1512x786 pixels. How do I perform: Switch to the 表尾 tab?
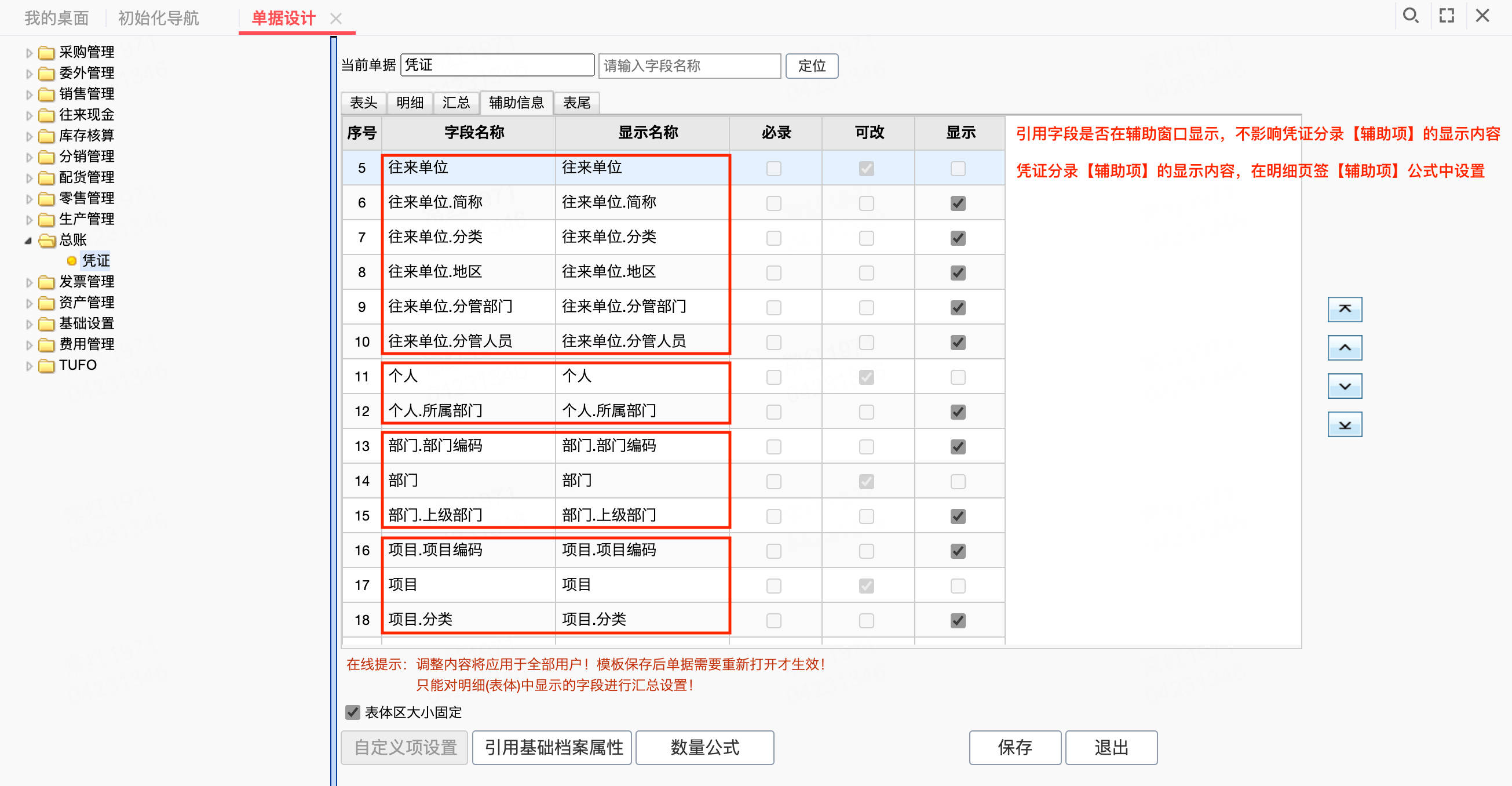[576, 103]
